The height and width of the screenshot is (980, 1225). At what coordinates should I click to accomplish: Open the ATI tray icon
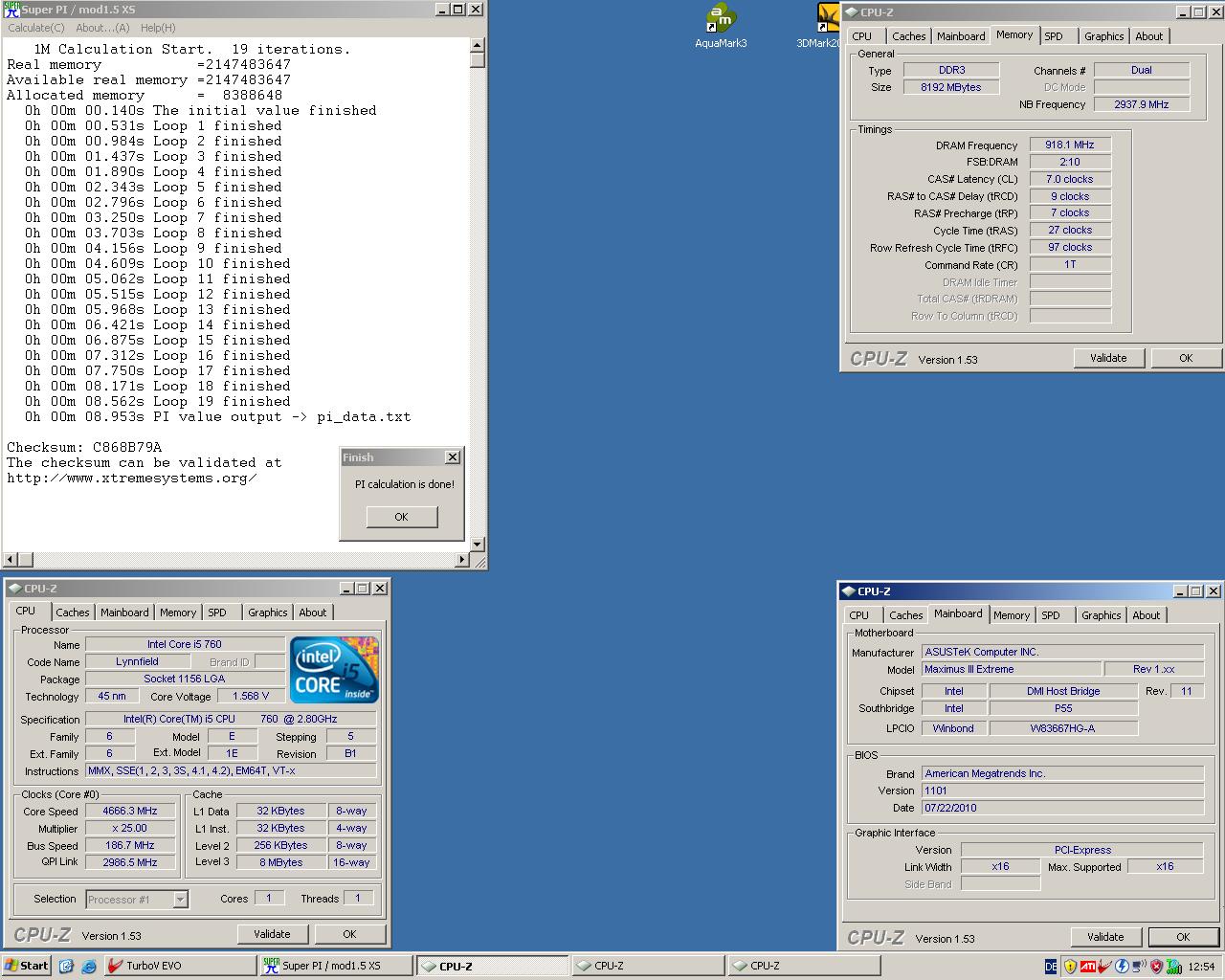tap(1088, 967)
